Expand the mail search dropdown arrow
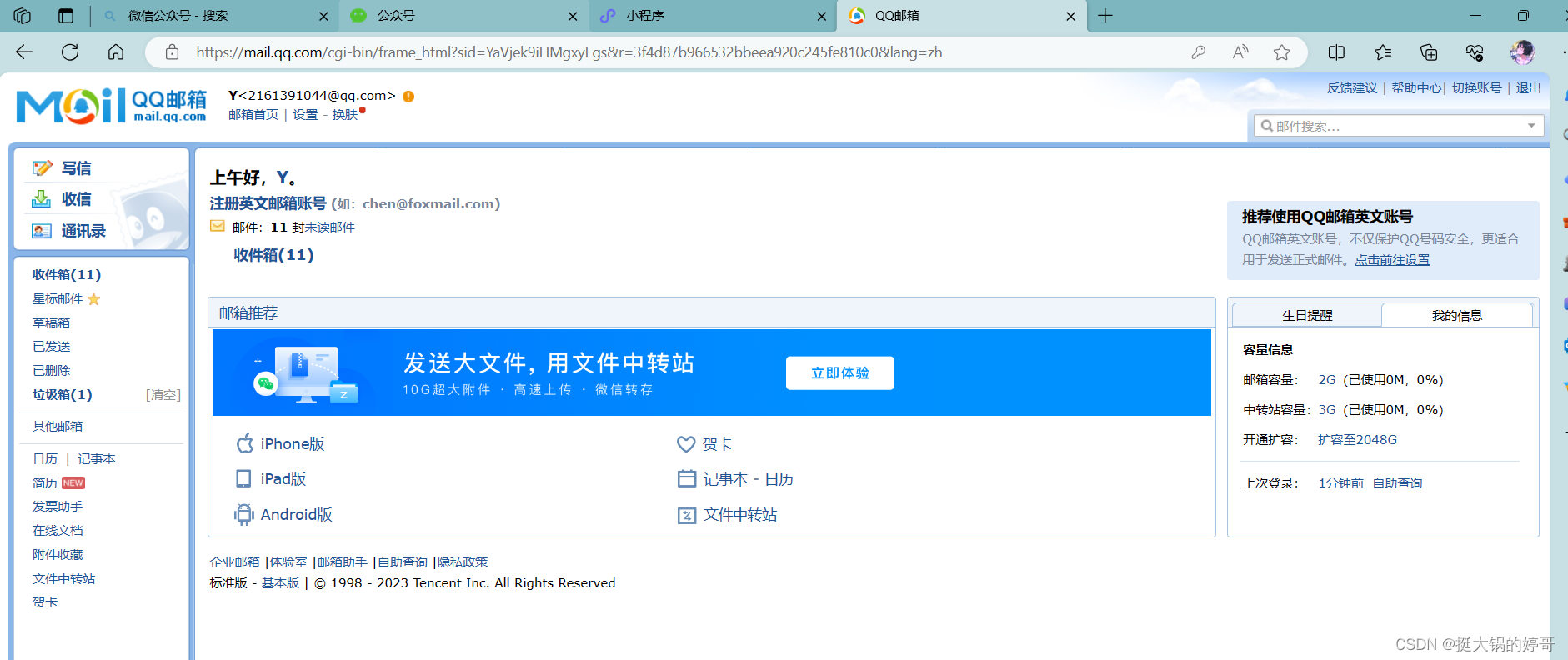 pos(1531,126)
